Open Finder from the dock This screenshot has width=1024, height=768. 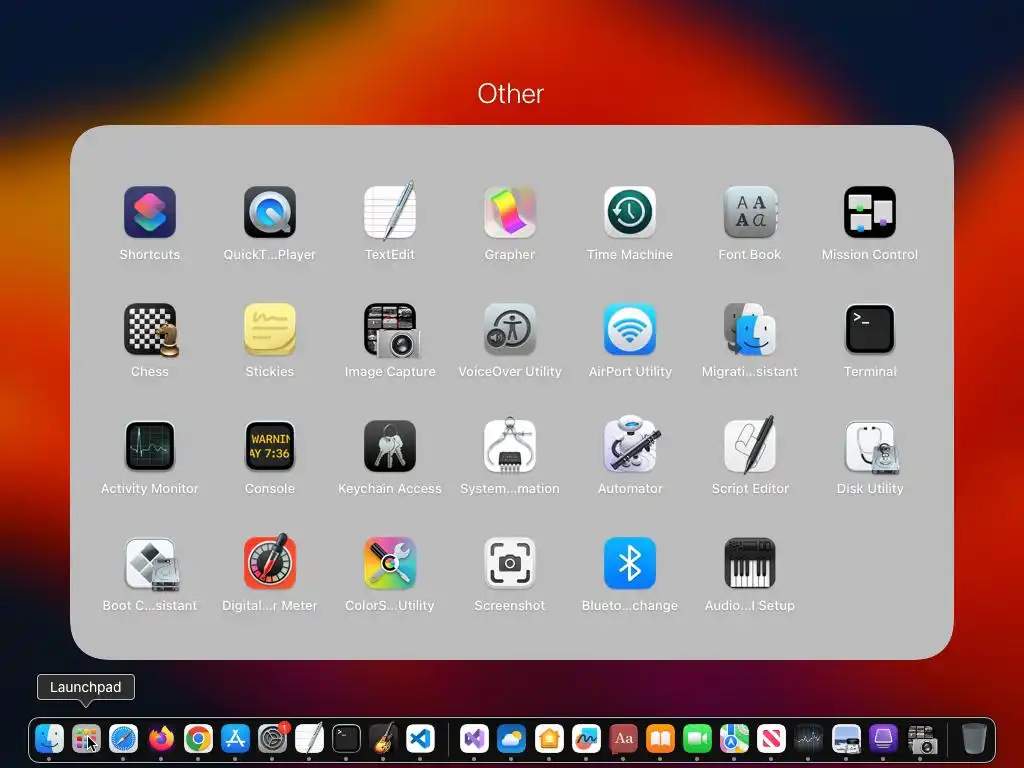point(50,739)
